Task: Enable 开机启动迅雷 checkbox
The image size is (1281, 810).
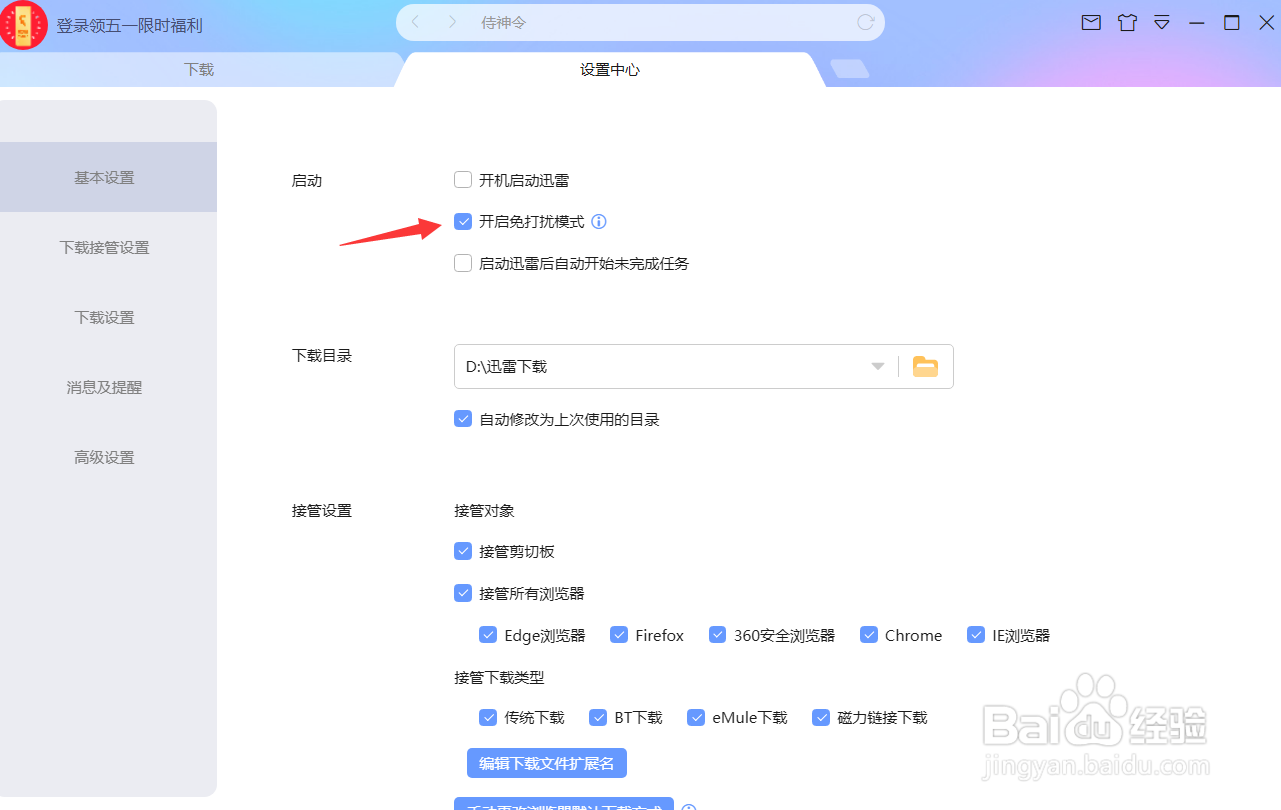Action: 463,180
